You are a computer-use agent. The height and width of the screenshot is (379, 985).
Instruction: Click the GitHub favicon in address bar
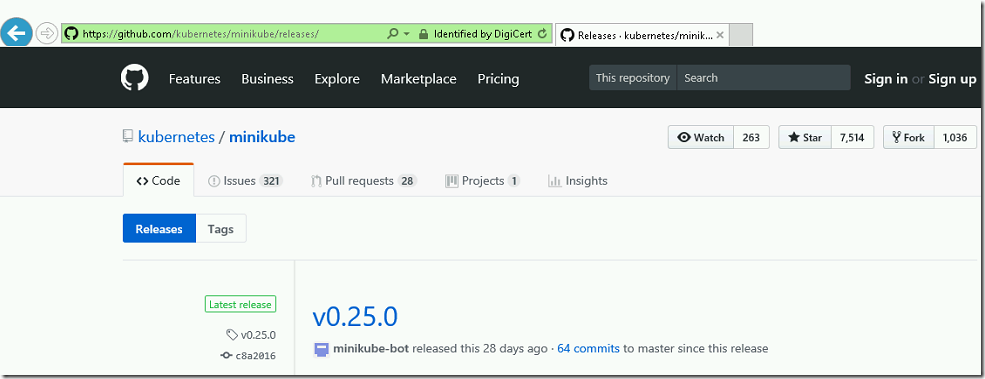72,34
